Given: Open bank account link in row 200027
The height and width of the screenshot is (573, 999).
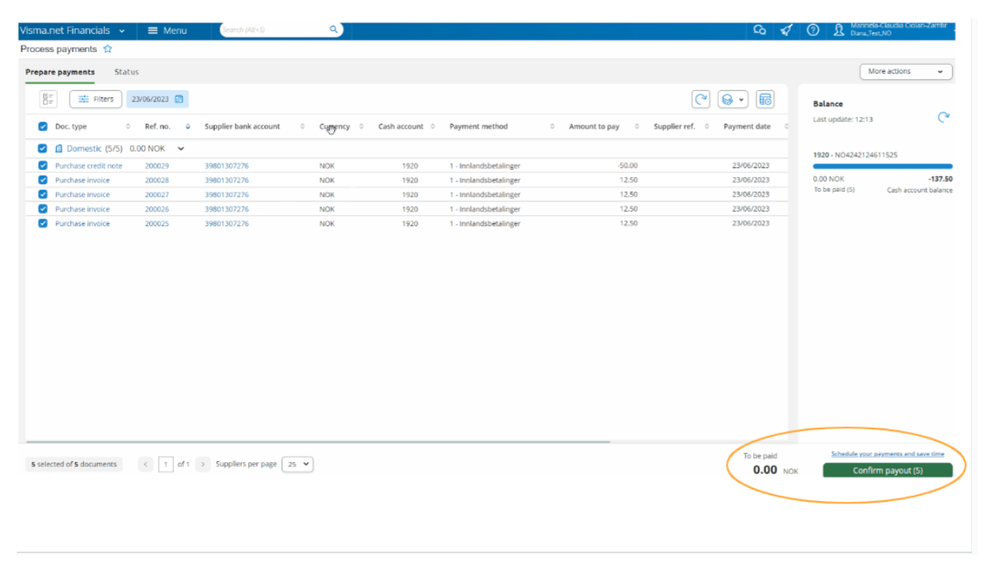Looking at the screenshot, I should 227,194.
